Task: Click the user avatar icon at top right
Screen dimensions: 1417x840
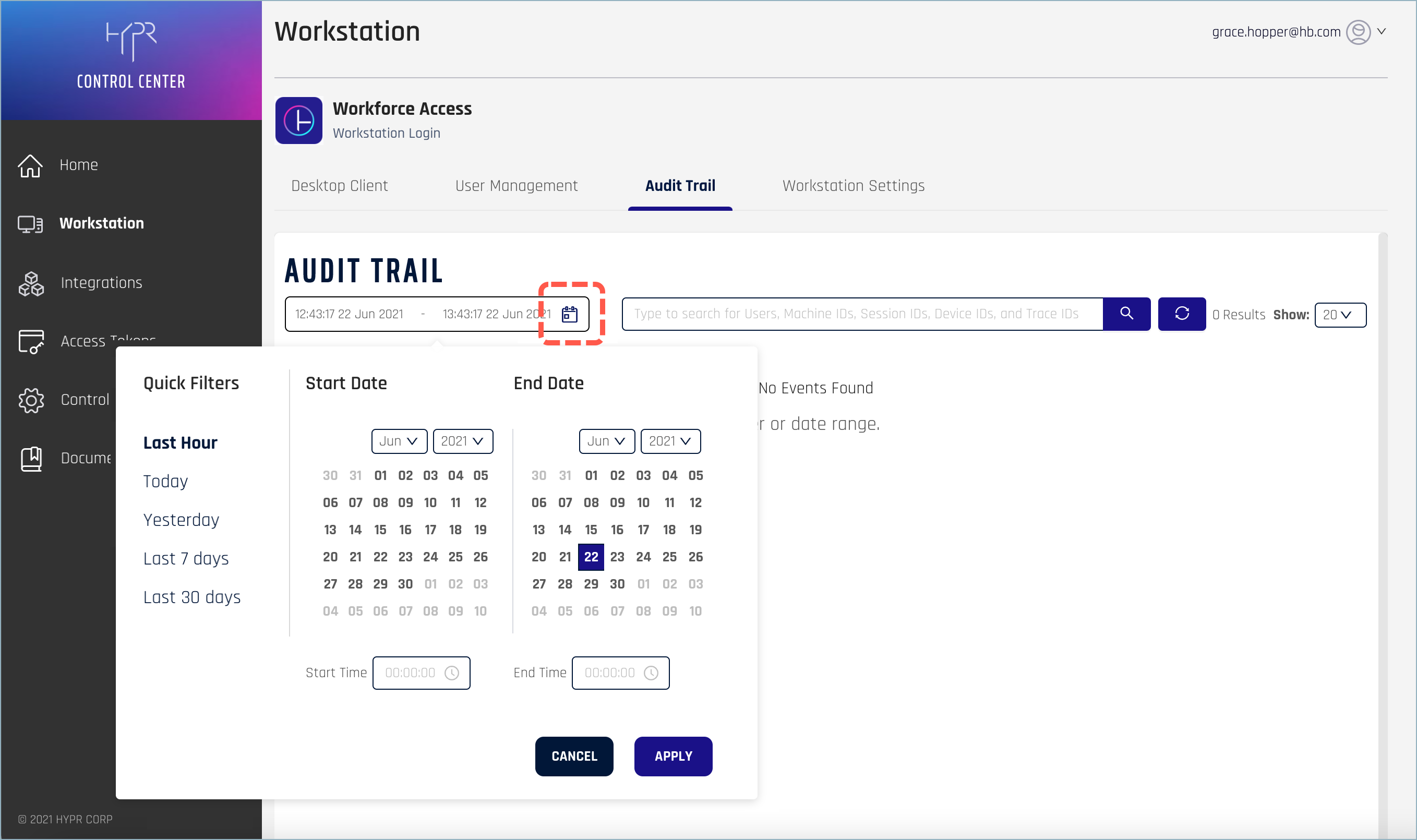Action: point(1358,32)
